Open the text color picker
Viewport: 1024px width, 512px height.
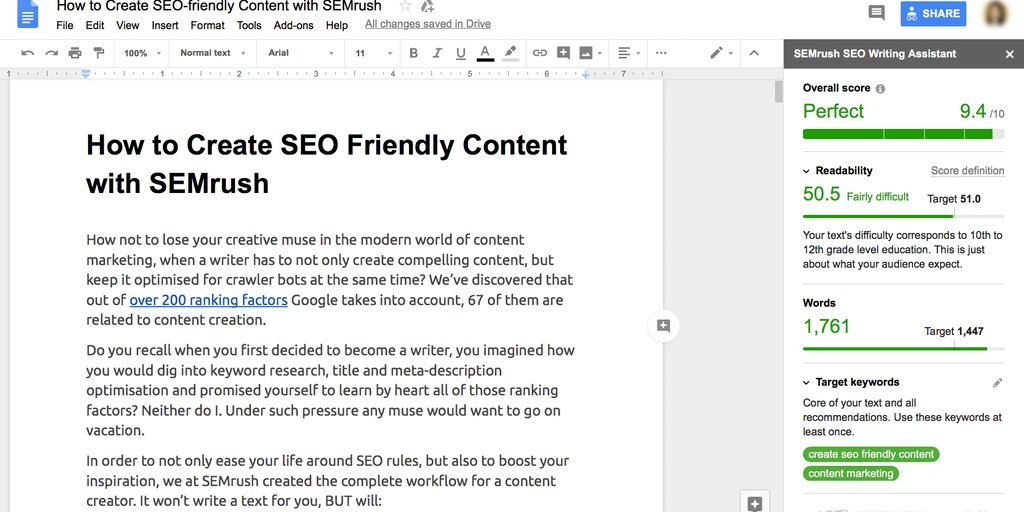485,53
